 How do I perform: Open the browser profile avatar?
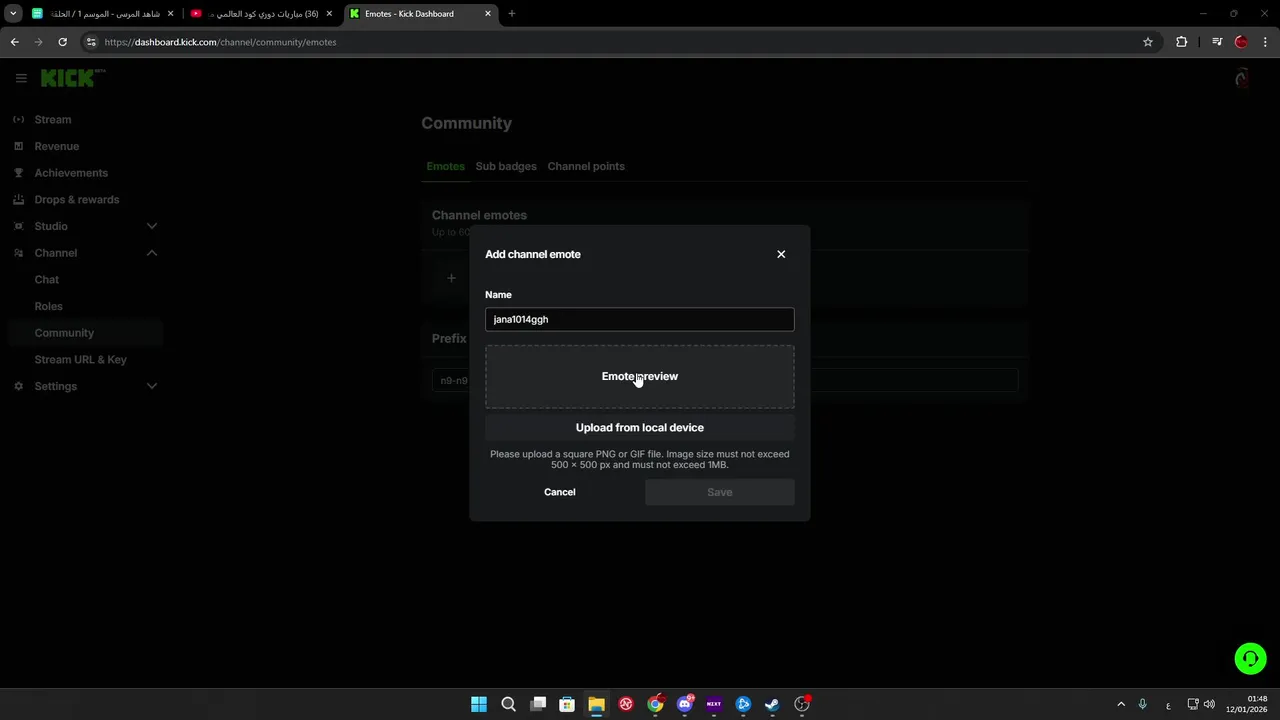tap(1241, 42)
